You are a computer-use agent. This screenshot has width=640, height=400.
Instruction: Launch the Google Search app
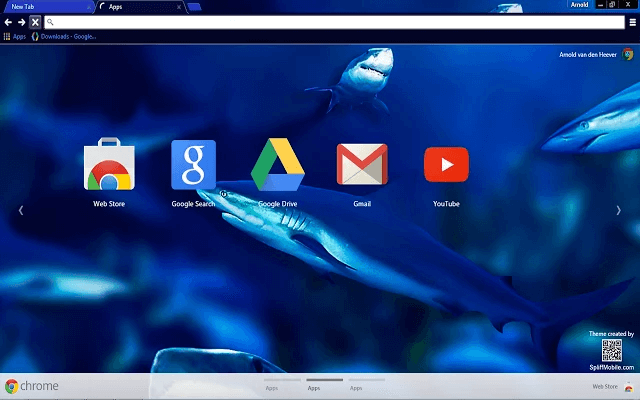pos(193,166)
